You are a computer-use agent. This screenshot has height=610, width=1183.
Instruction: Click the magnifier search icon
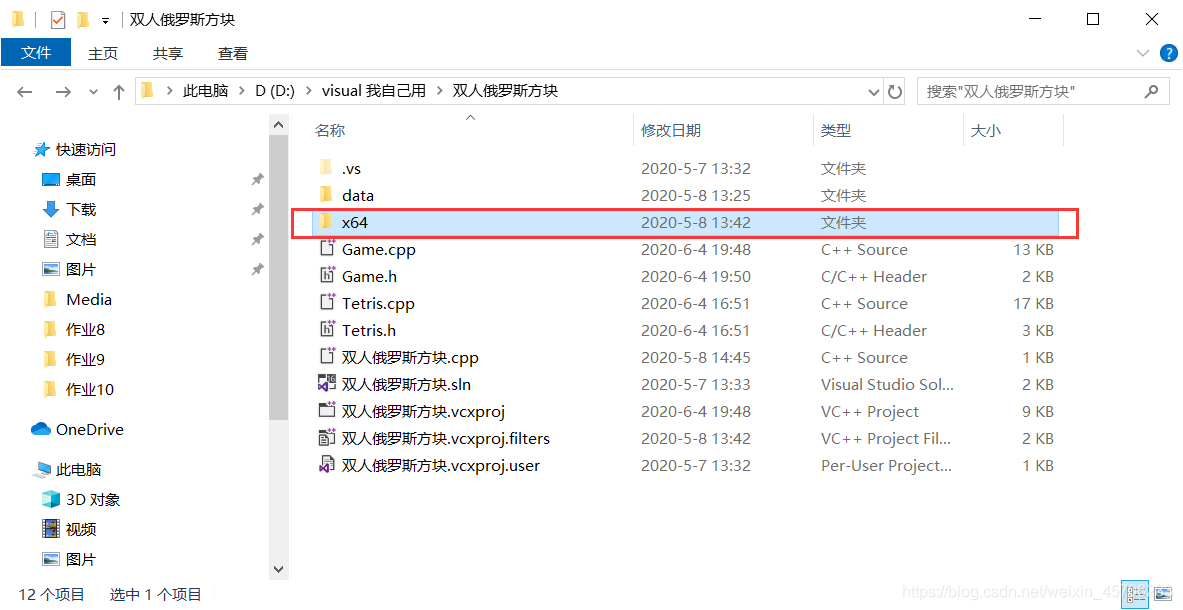tap(1151, 91)
